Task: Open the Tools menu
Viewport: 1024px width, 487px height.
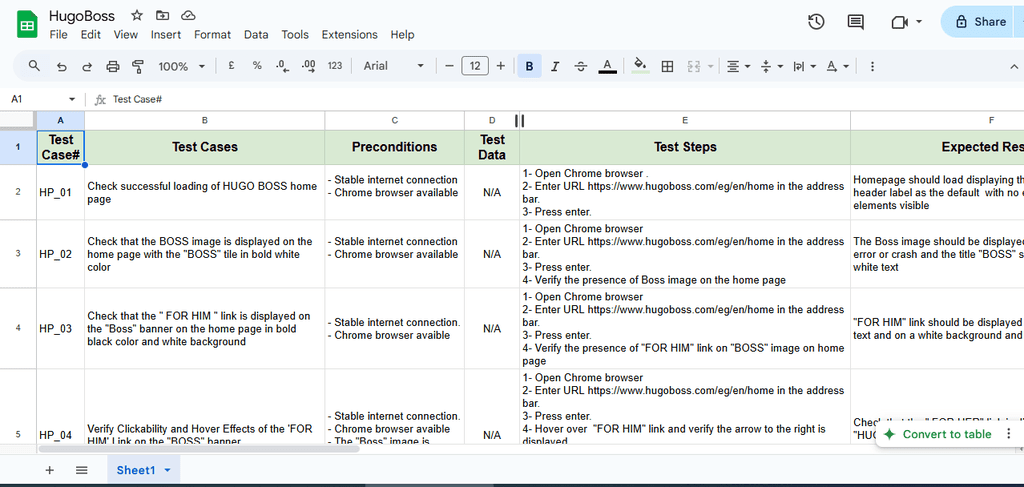Action: click(295, 35)
